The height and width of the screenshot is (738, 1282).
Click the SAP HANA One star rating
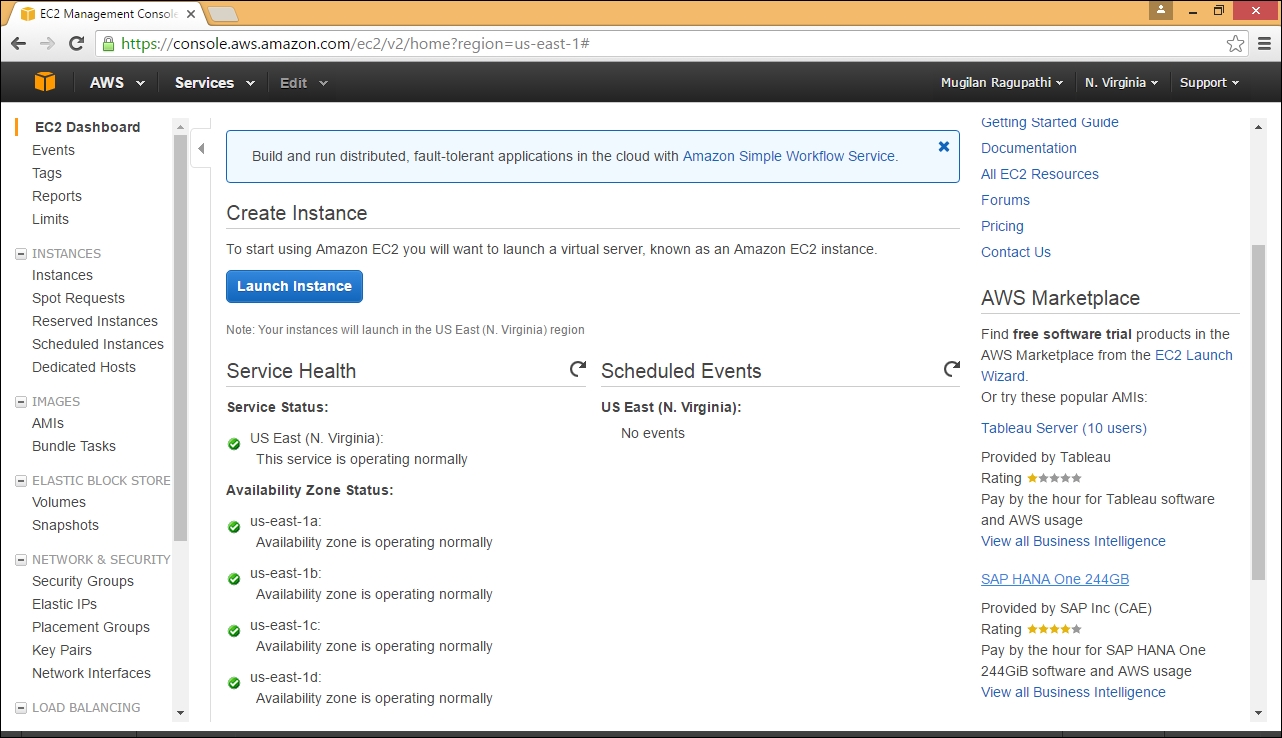(x=1054, y=629)
